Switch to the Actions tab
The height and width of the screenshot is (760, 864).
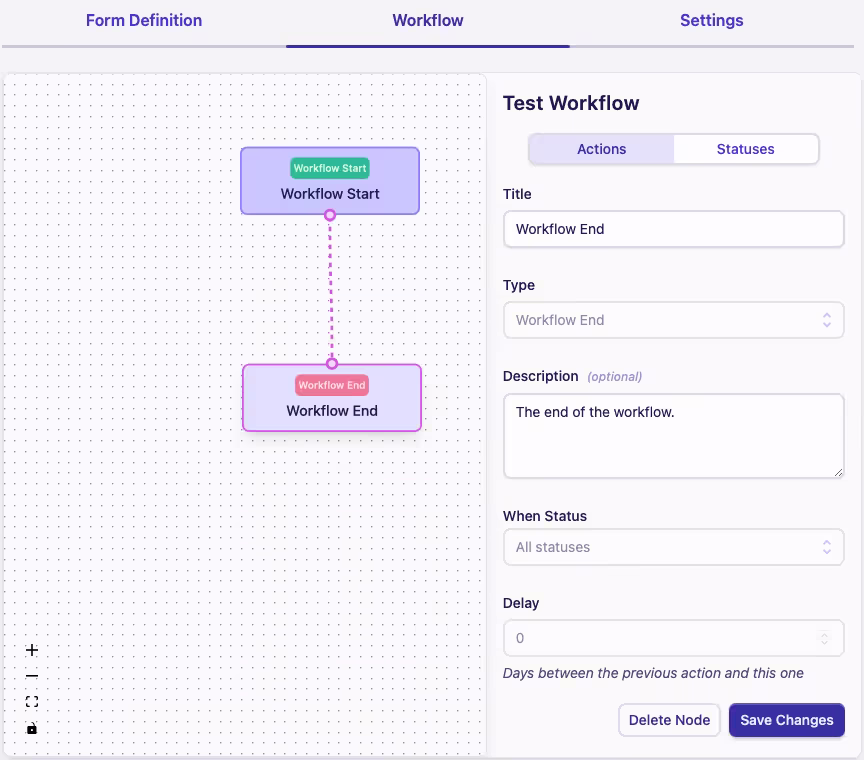click(x=601, y=148)
